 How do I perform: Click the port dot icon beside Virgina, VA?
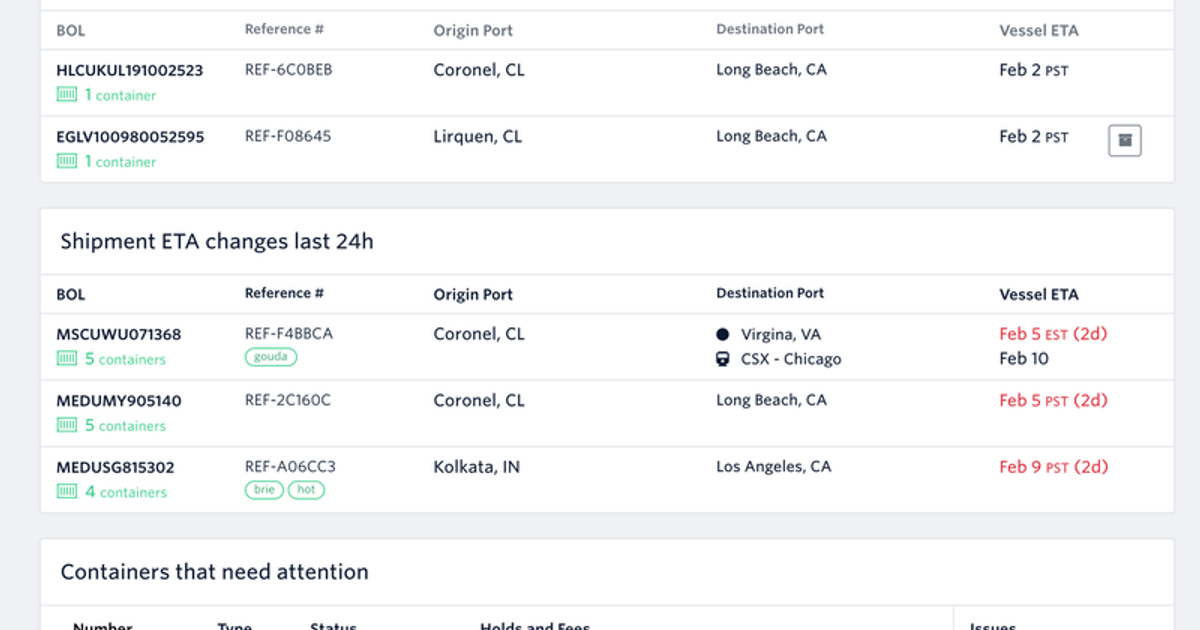pos(722,333)
